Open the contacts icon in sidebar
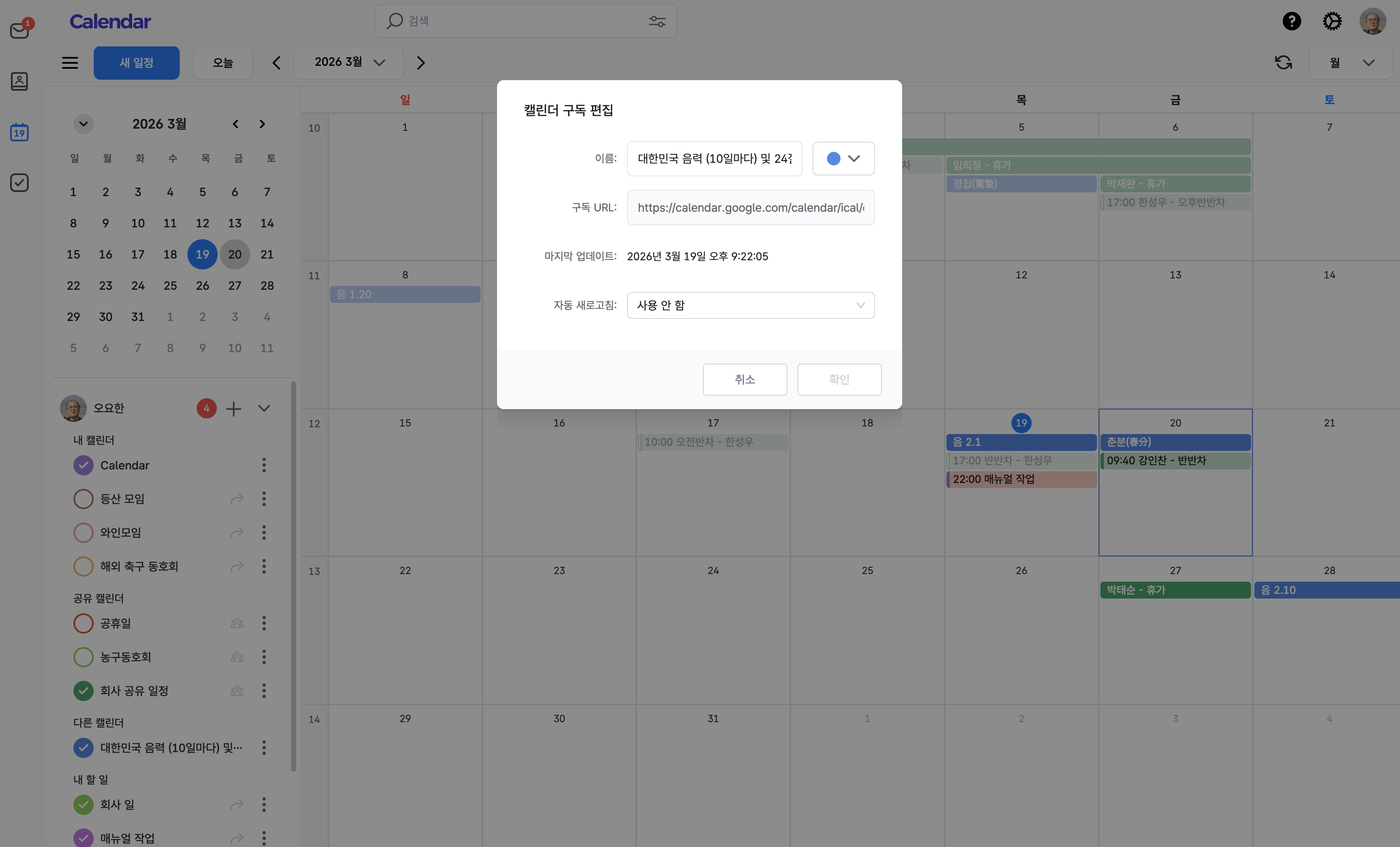Viewport: 1400px width, 847px height. click(x=20, y=81)
